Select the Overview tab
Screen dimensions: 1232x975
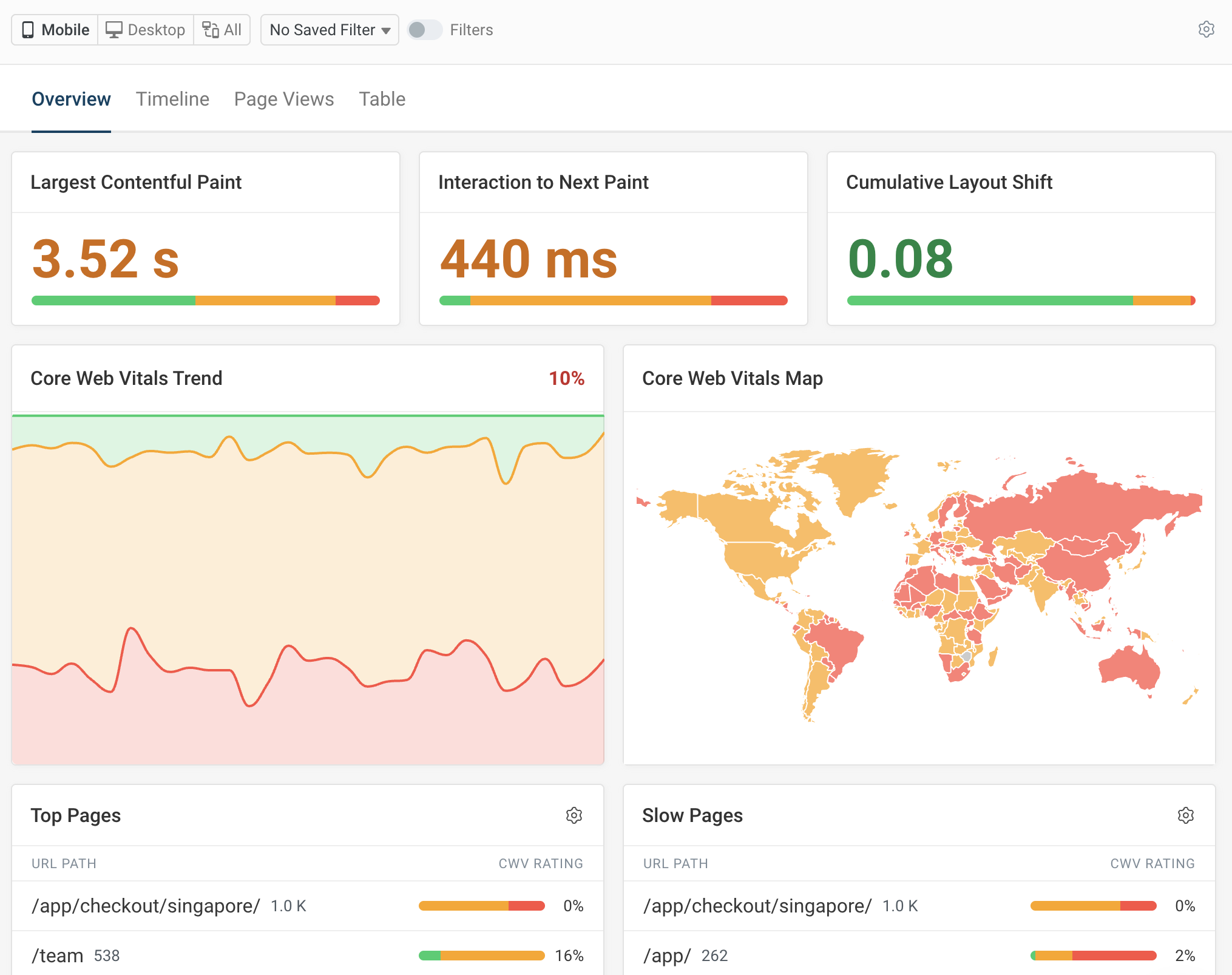[x=71, y=99]
